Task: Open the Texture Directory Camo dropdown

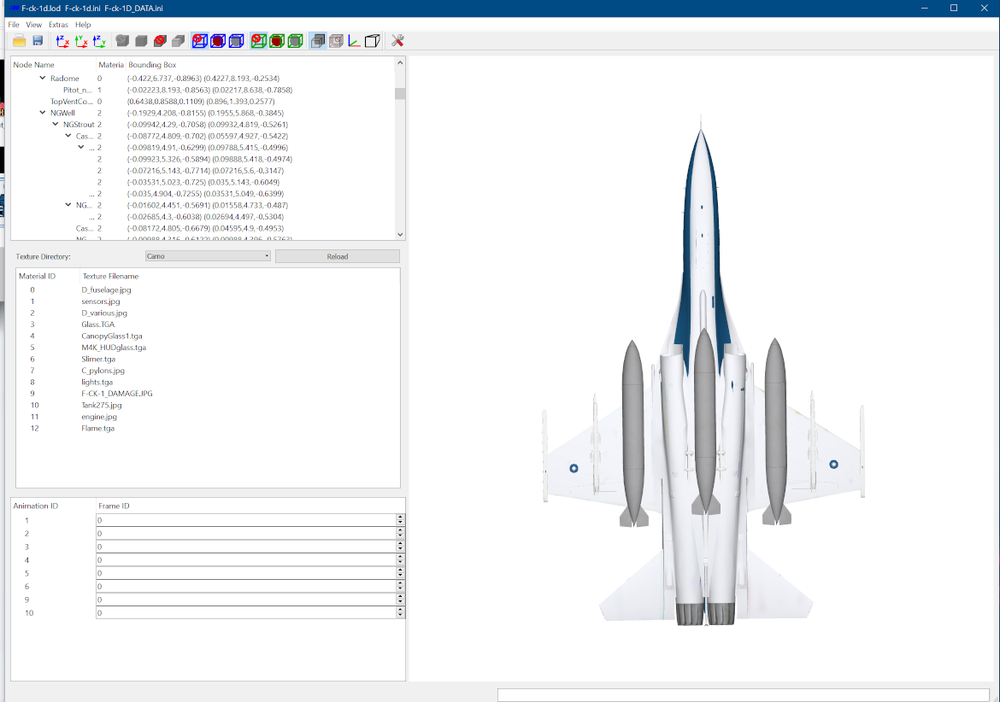Action: pos(208,256)
